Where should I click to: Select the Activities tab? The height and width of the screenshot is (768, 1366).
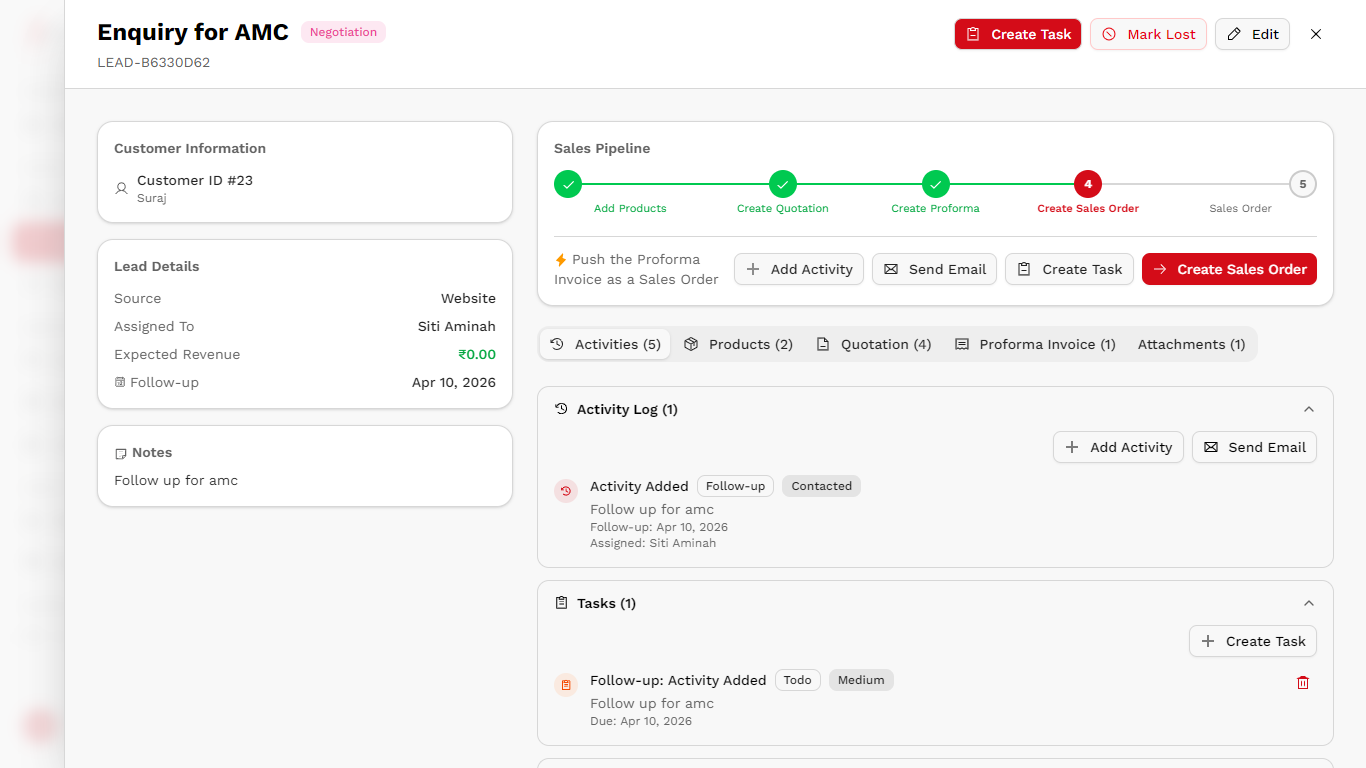point(605,343)
